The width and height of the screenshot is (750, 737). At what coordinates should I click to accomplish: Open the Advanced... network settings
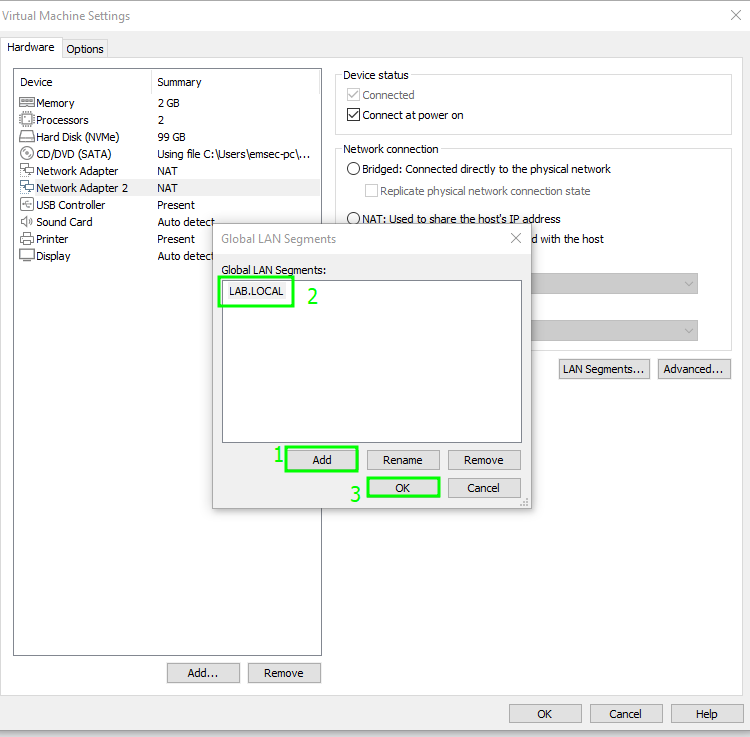point(694,369)
